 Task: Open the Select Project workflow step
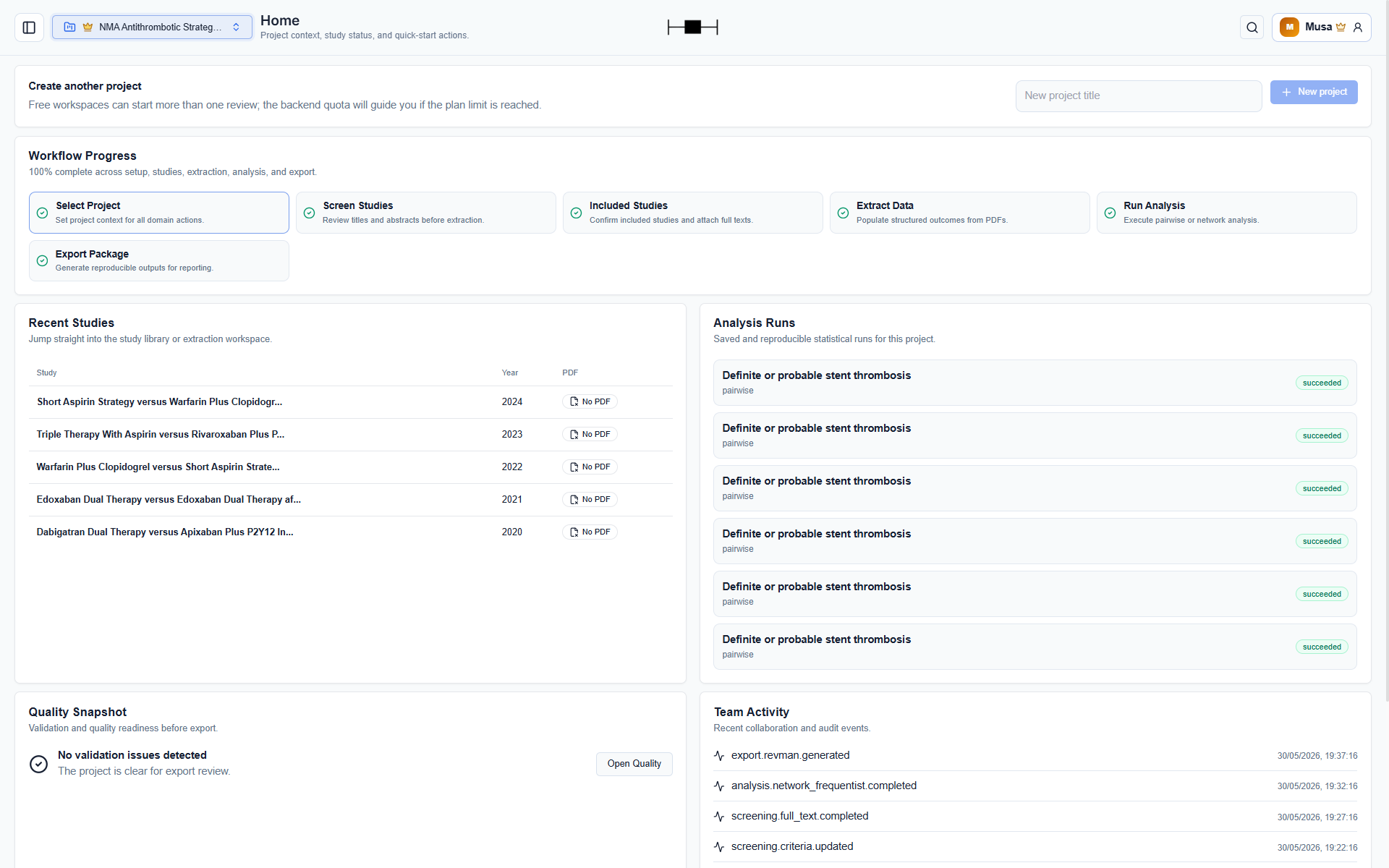[x=159, y=213]
